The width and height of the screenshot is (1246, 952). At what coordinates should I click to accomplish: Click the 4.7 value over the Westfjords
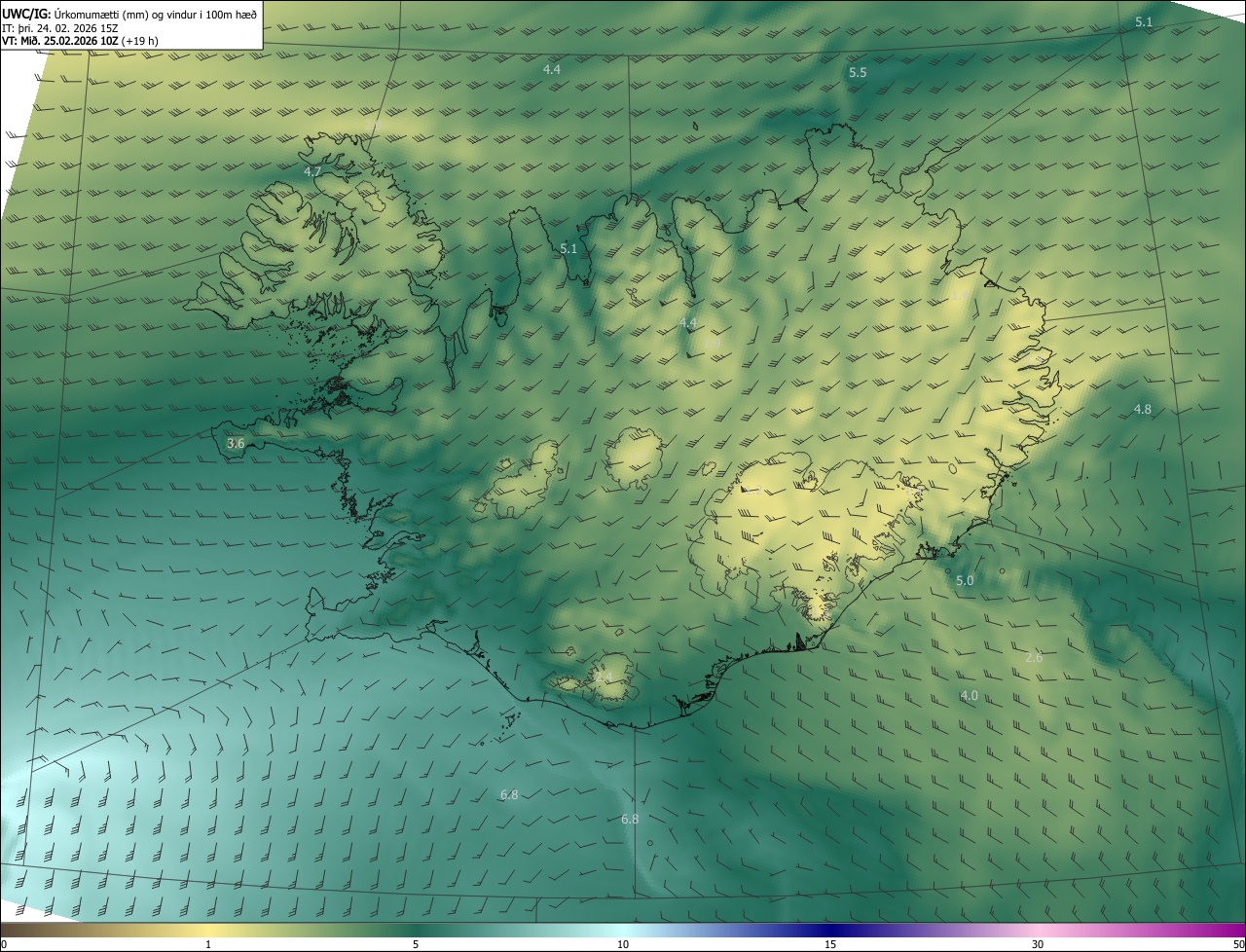[x=312, y=171]
